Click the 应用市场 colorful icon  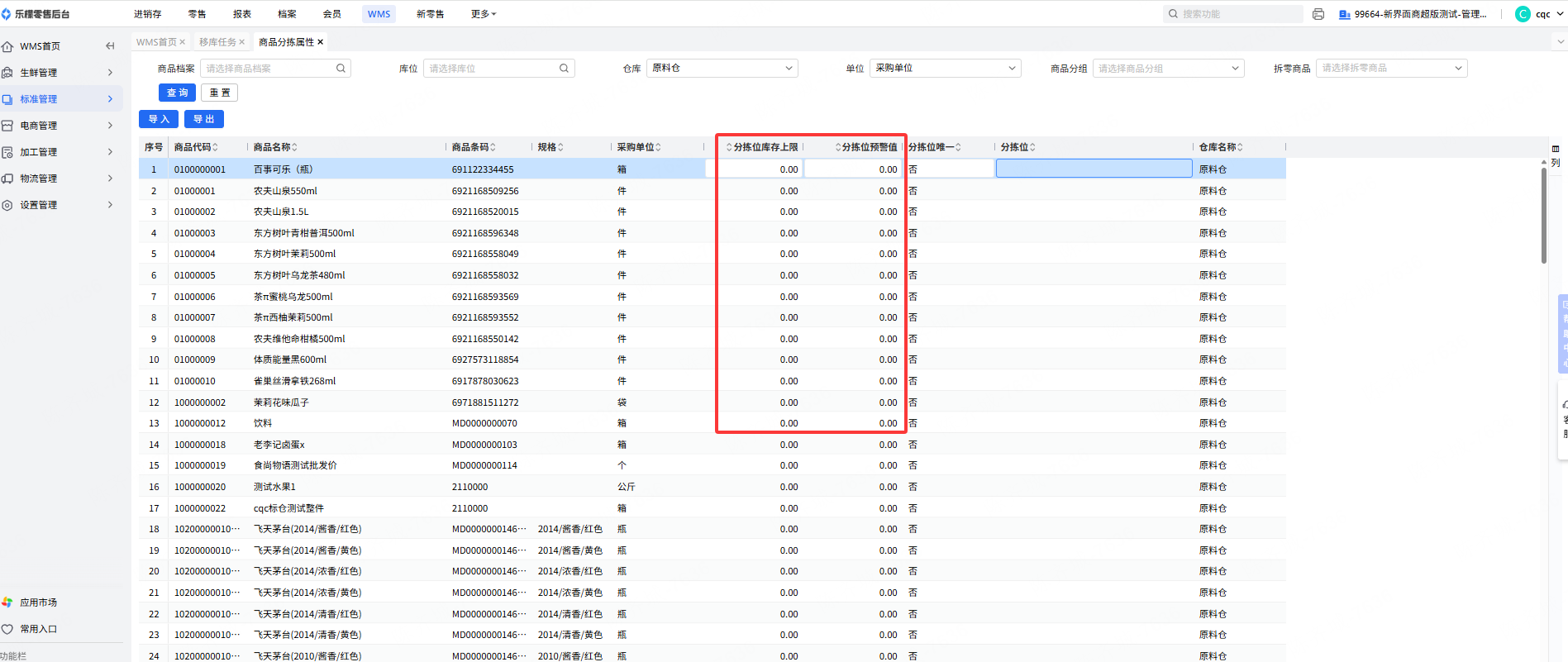pyautogui.click(x=7, y=602)
